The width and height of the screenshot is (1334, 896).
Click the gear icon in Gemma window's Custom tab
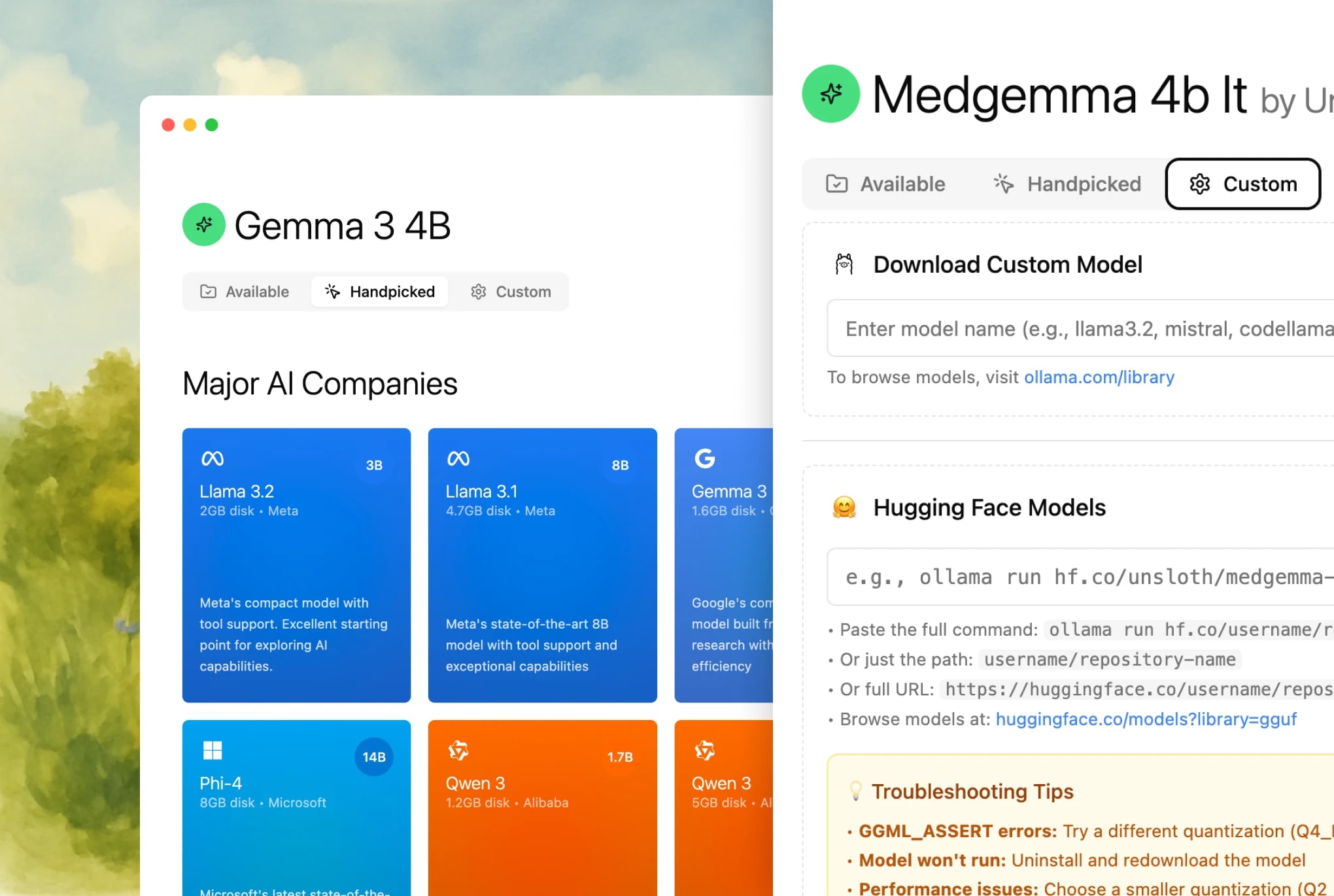pos(479,292)
